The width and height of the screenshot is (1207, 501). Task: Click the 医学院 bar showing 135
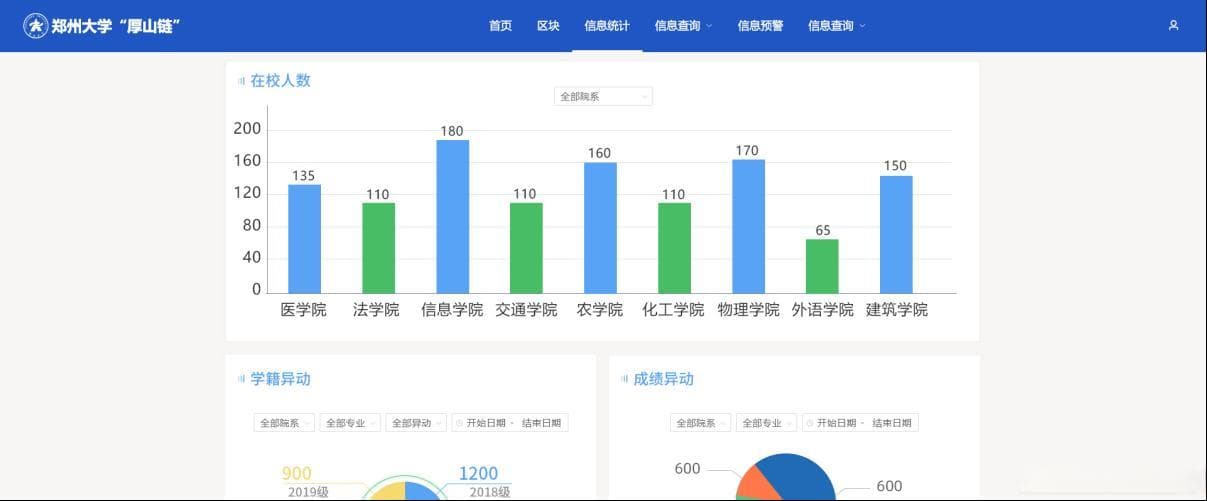[304, 239]
